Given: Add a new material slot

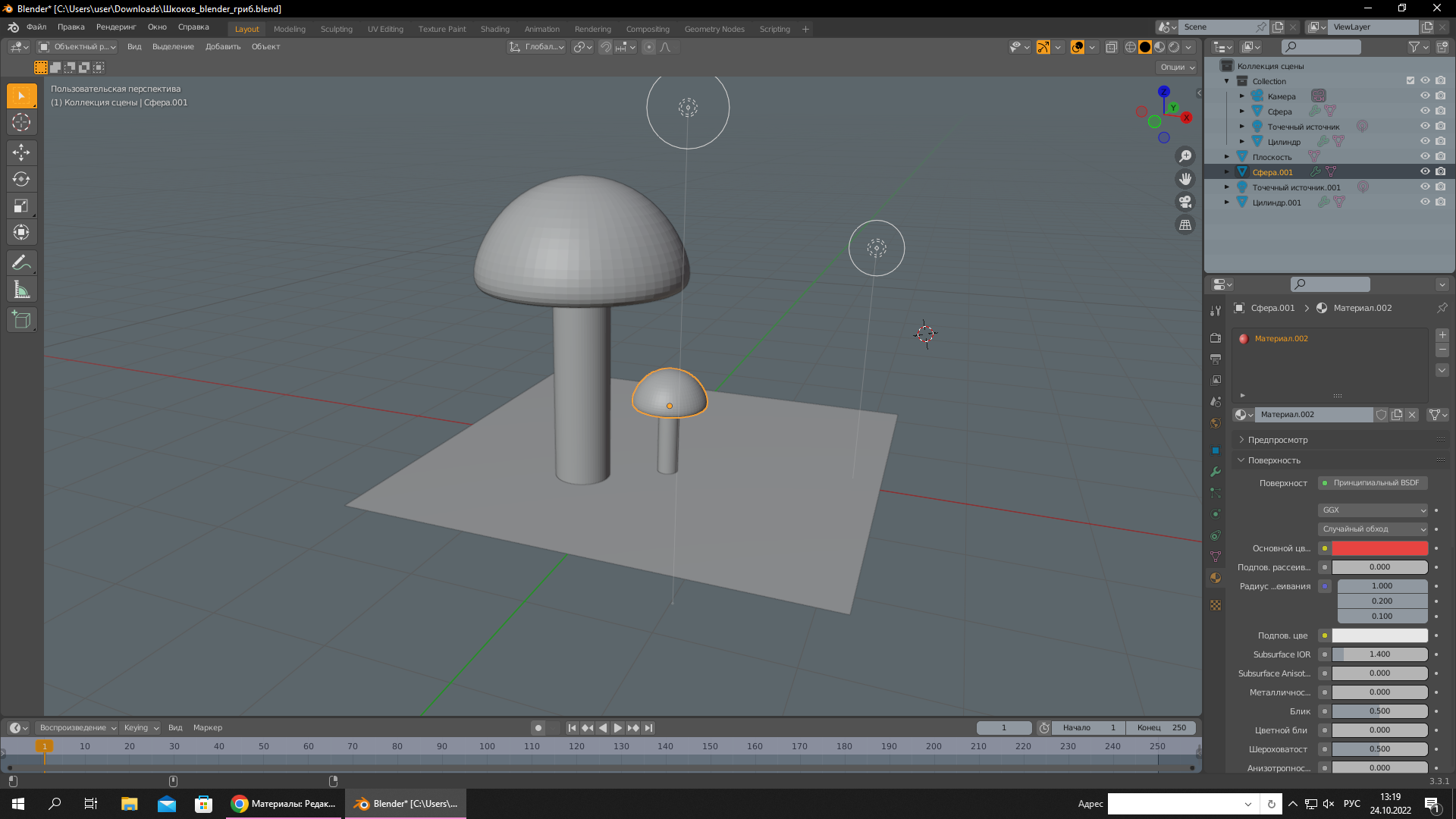Looking at the screenshot, I should point(1442,335).
